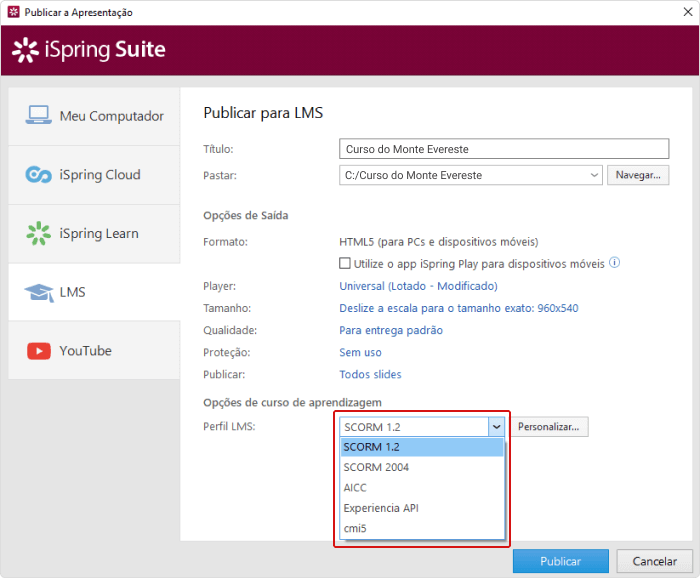
Task: Click the iSpring Cloud icon
Action: point(38,174)
